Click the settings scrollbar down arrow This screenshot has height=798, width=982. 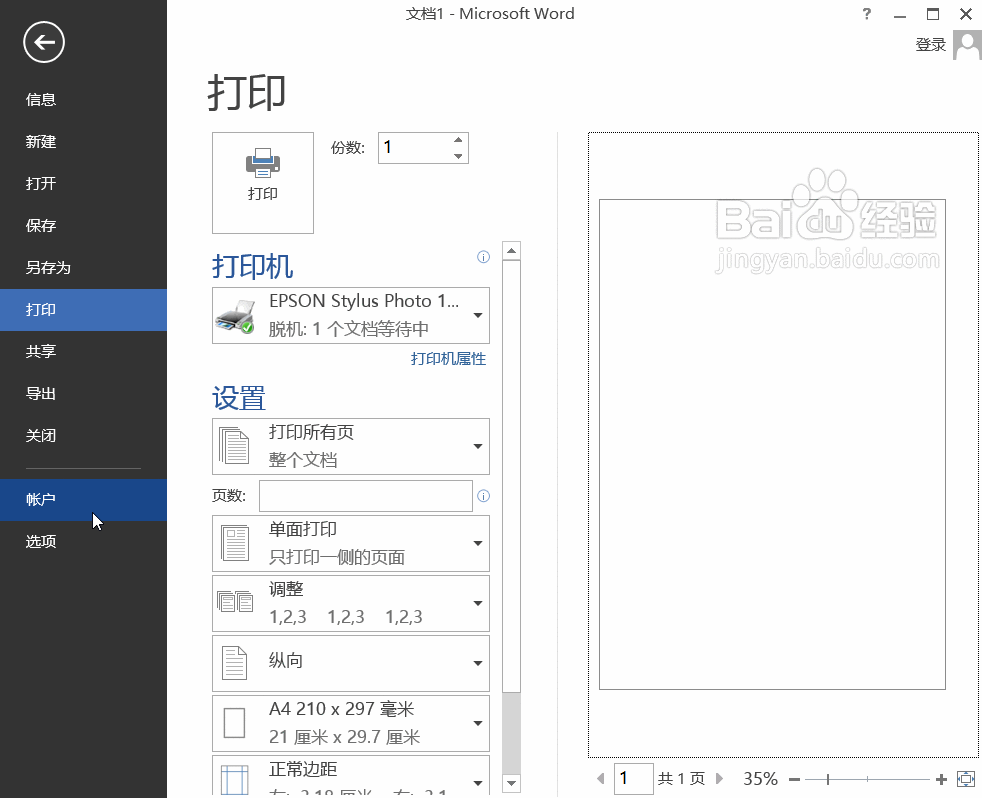pyautogui.click(x=512, y=783)
